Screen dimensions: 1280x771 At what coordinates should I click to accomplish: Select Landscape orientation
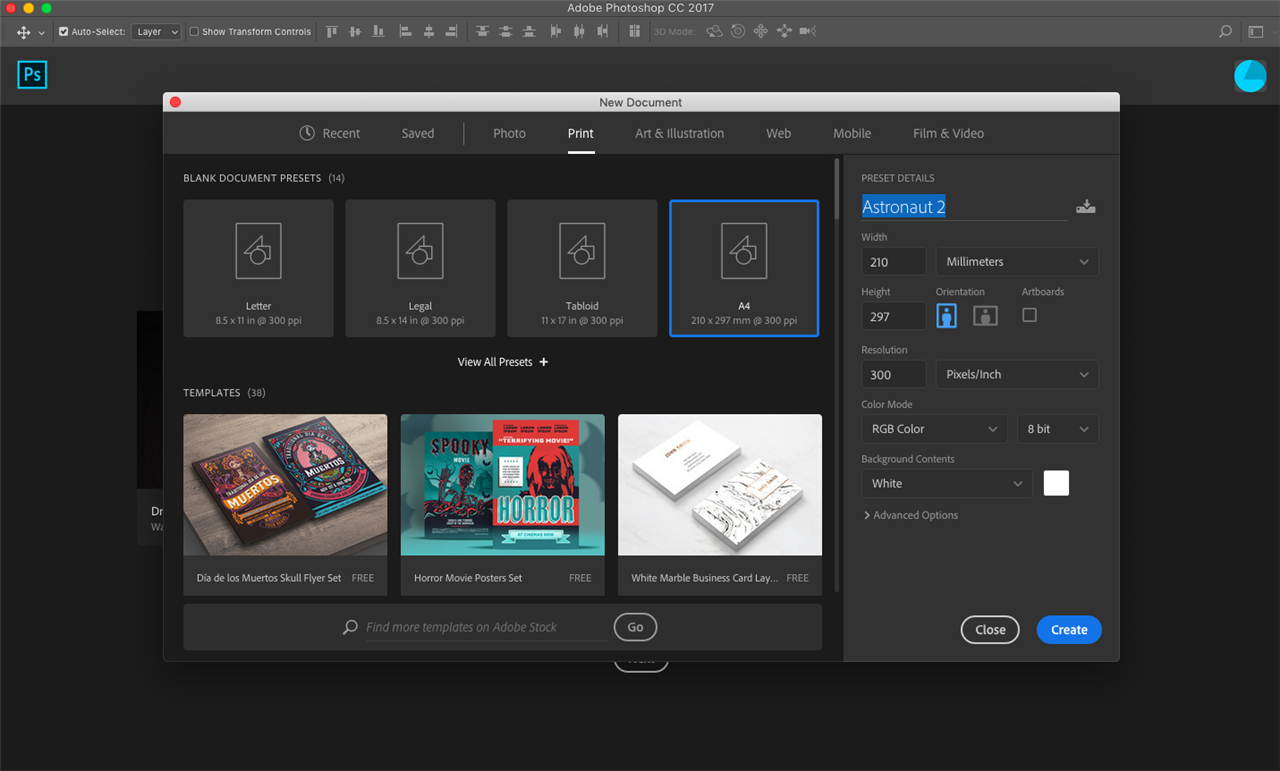[x=985, y=316]
